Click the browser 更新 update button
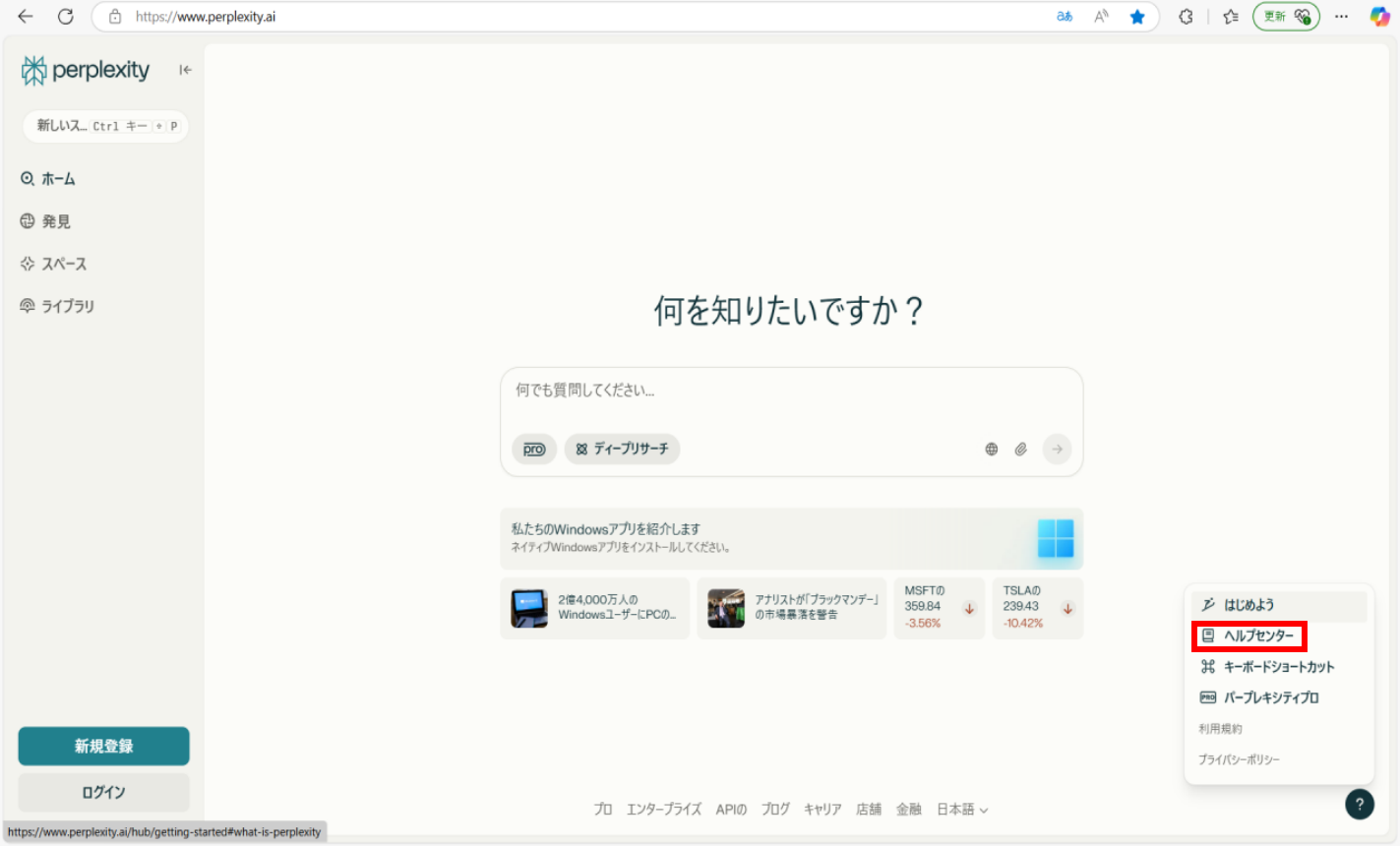 point(1286,17)
